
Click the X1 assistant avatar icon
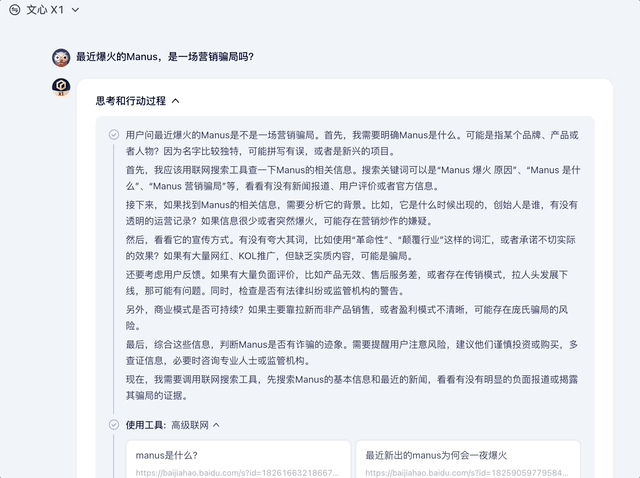[x=61, y=88]
